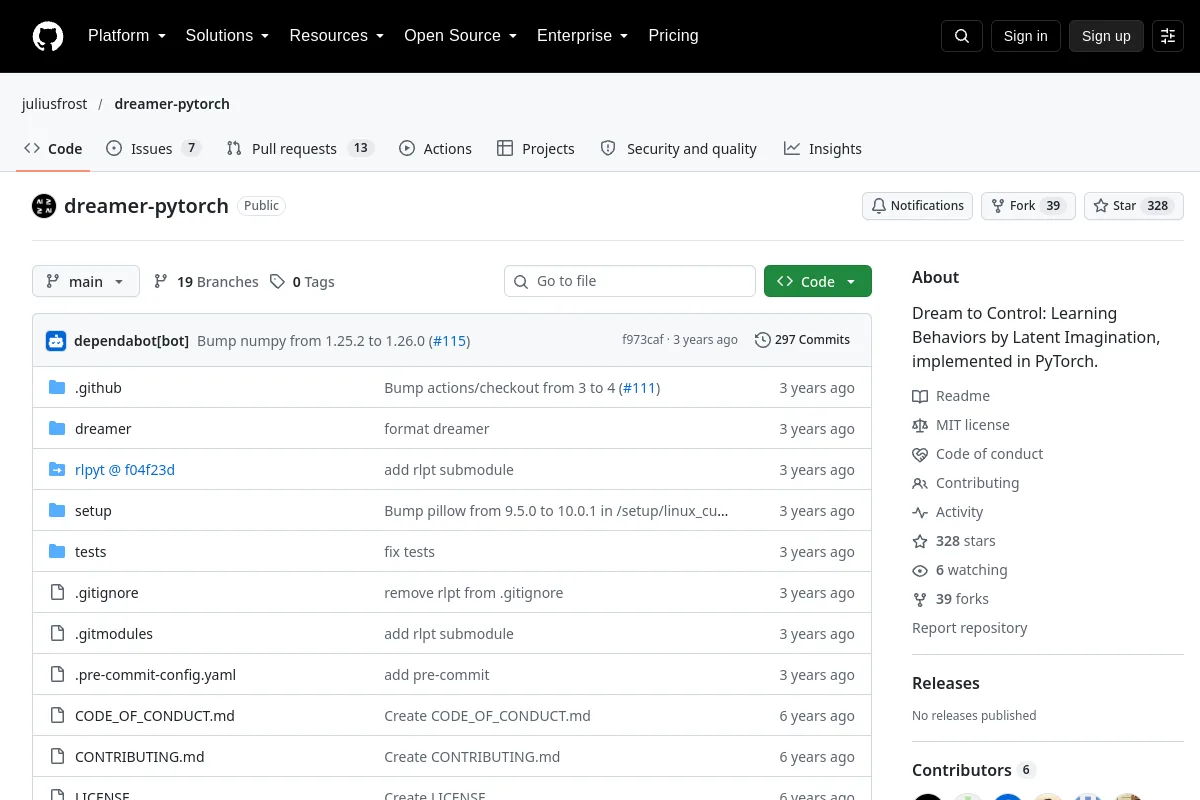This screenshot has width=1200, height=800.
Task: View the 297 Commits history
Action: click(802, 340)
